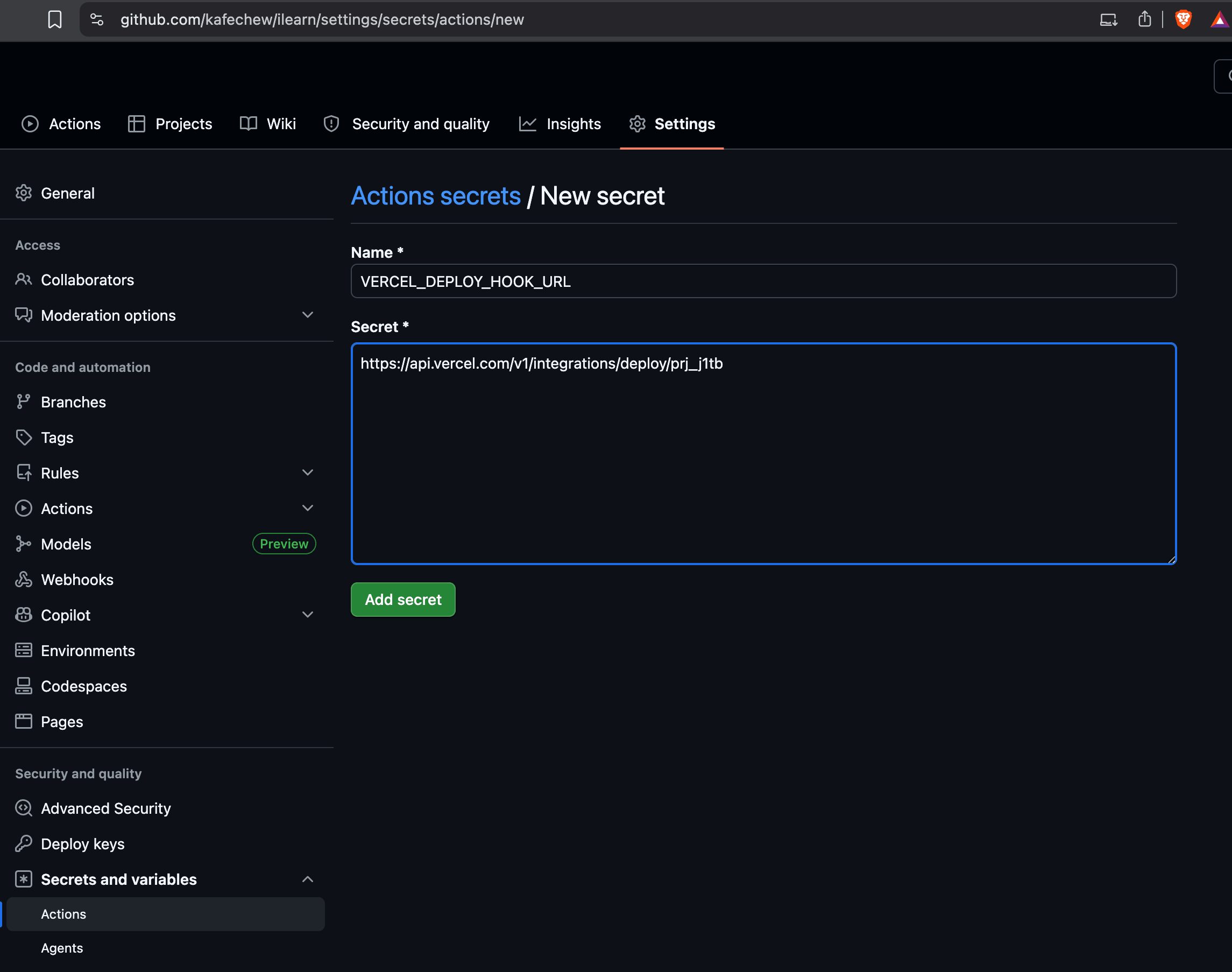Click the browser address bar URL
The image size is (1232, 972).
click(x=322, y=19)
